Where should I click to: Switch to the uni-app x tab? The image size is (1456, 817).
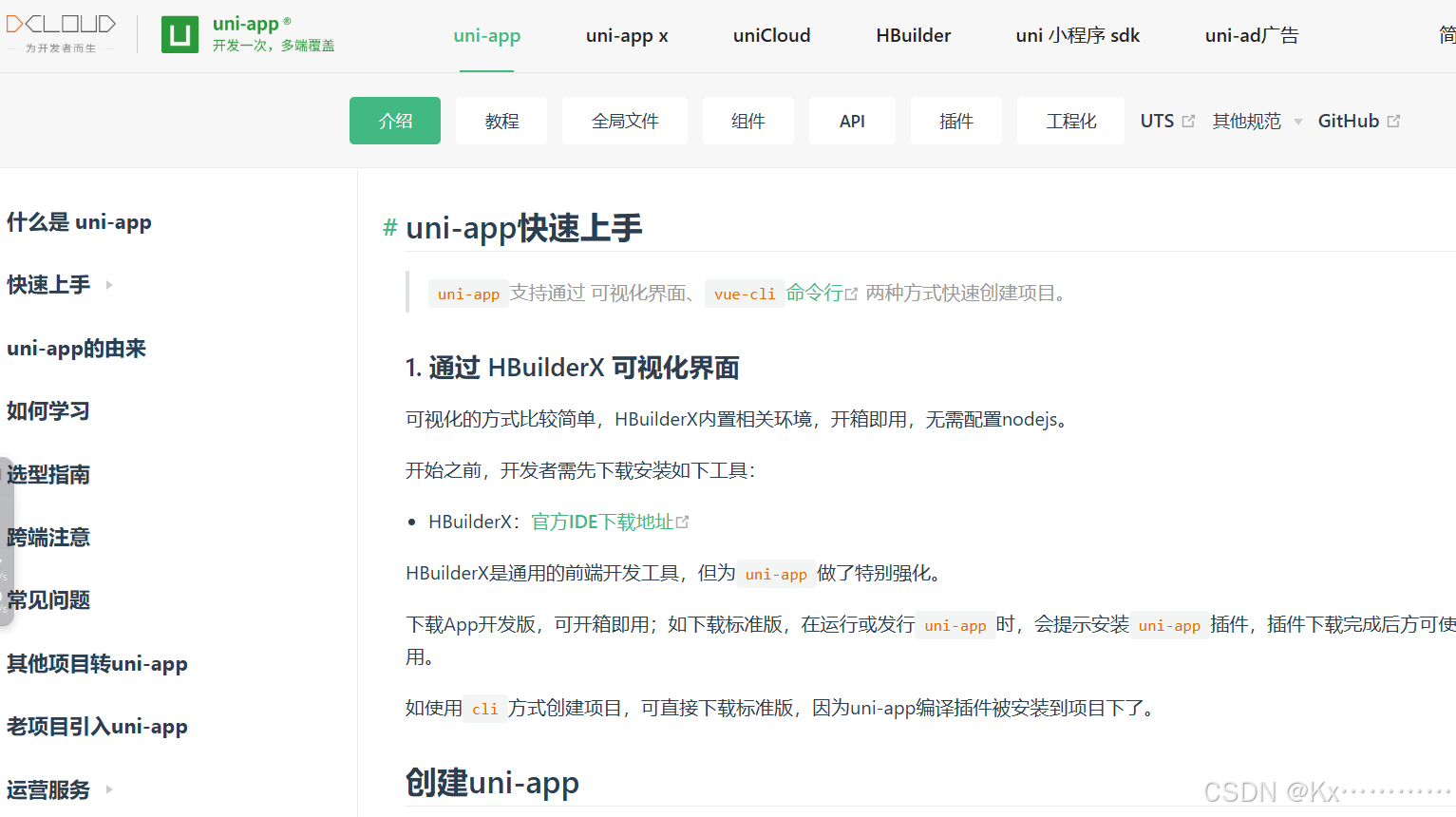click(627, 35)
